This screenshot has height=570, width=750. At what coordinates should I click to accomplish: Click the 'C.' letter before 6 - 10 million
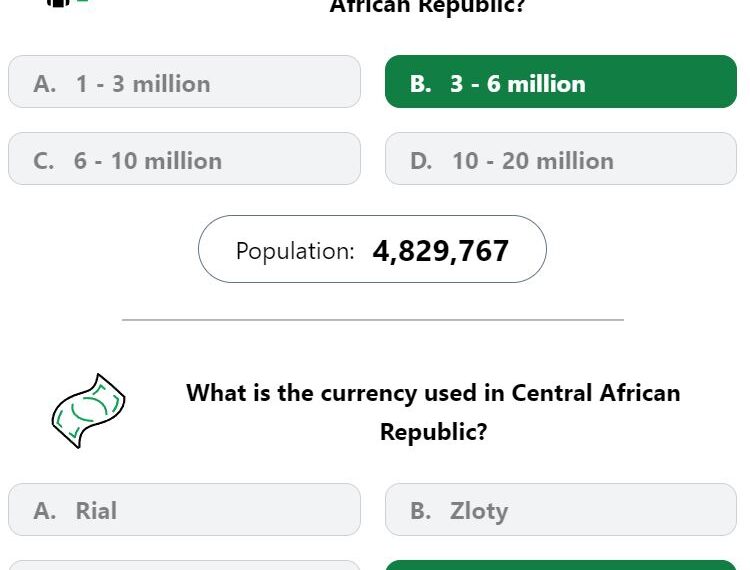click(x=44, y=161)
